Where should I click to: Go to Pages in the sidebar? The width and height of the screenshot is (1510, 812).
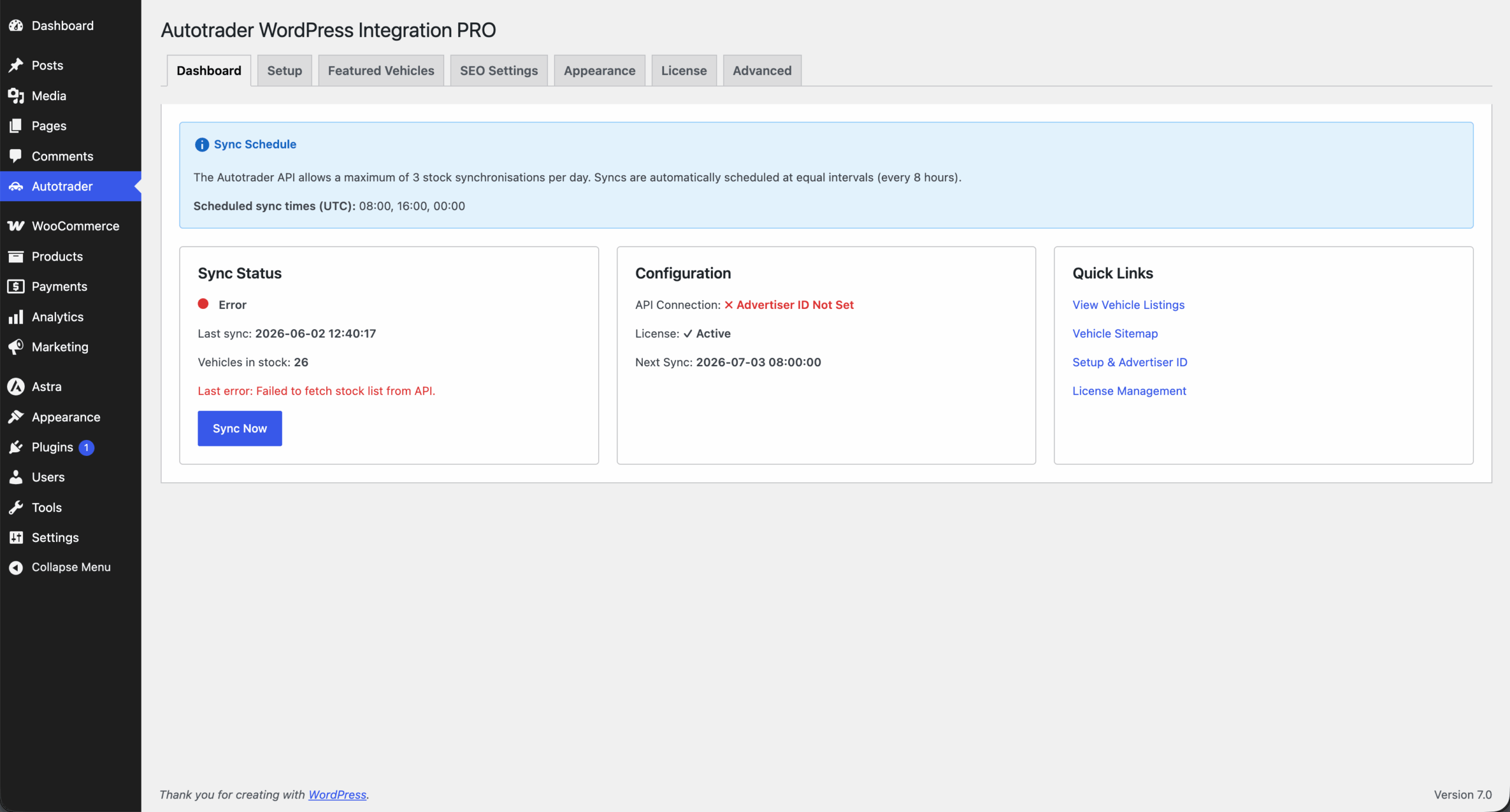[71, 126]
